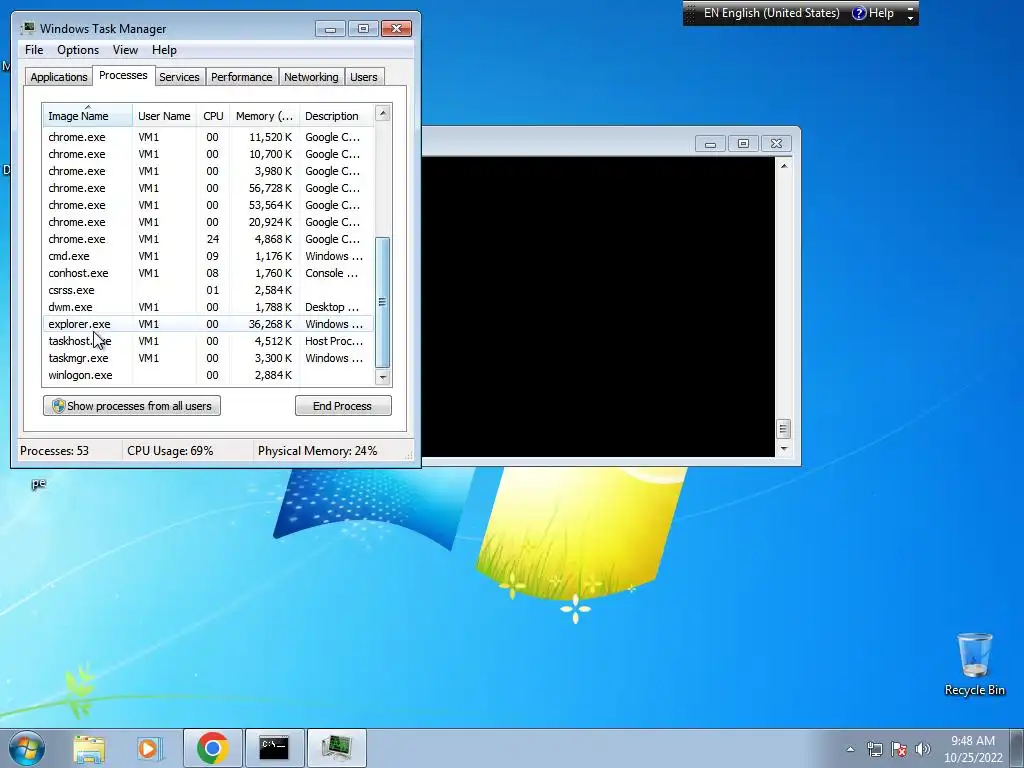The width and height of the screenshot is (1024, 768).
Task: Sort processes by User Name column
Action: pos(165,116)
